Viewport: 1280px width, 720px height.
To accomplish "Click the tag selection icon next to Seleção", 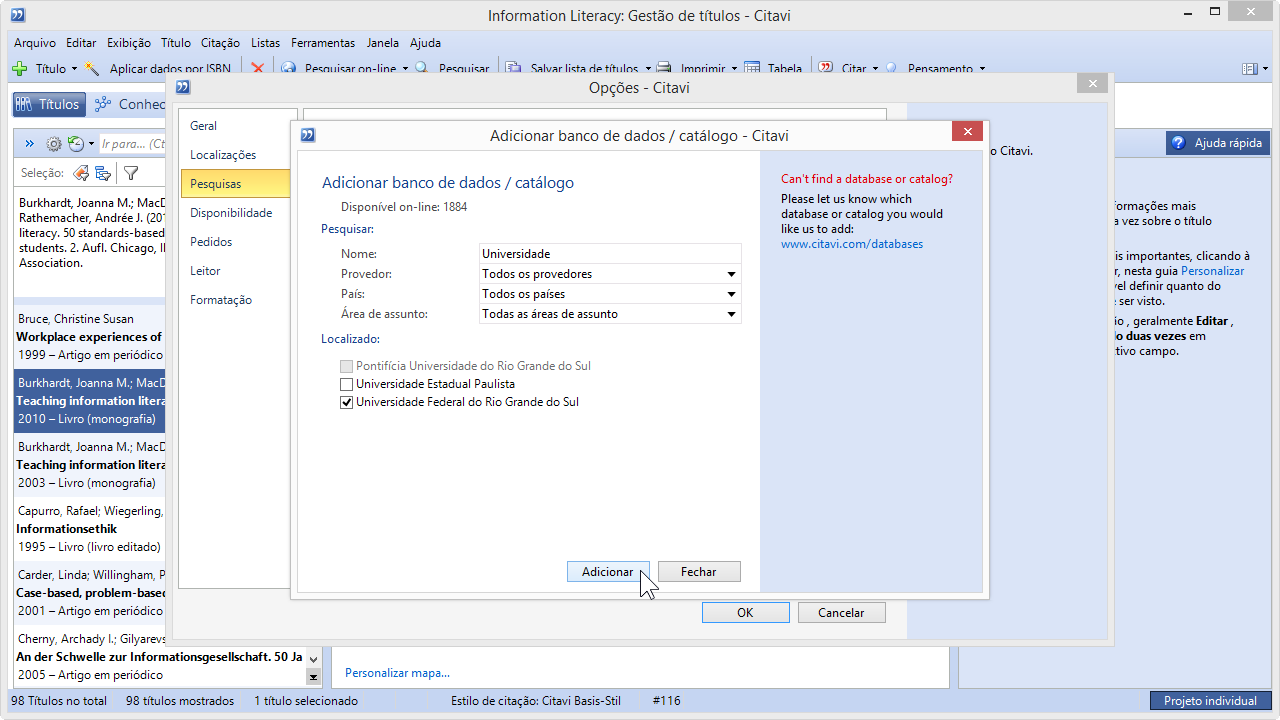I will (x=81, y=173).
